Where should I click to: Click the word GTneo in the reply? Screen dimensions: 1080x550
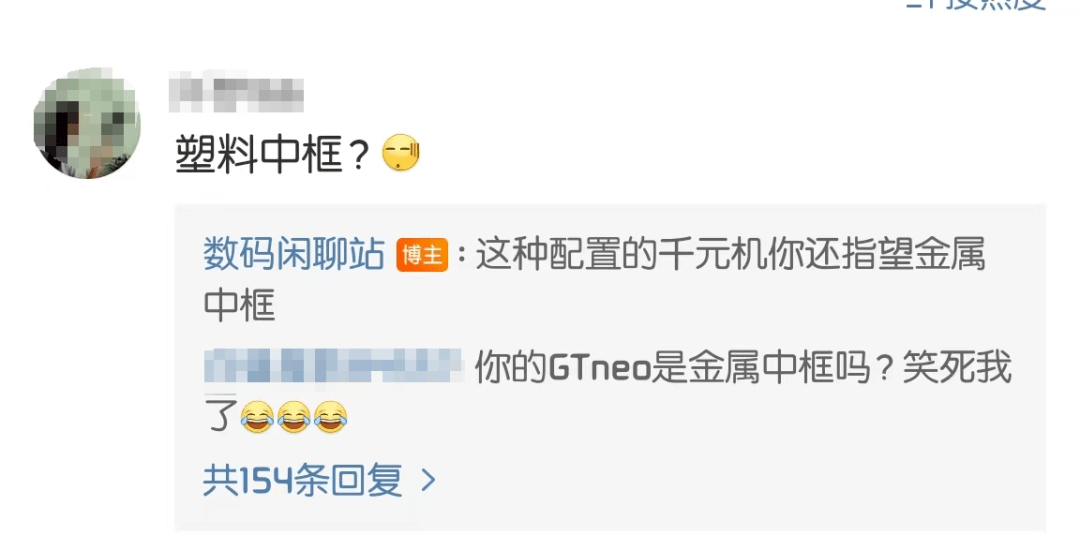pyautogui.click(x=599, y=368)
